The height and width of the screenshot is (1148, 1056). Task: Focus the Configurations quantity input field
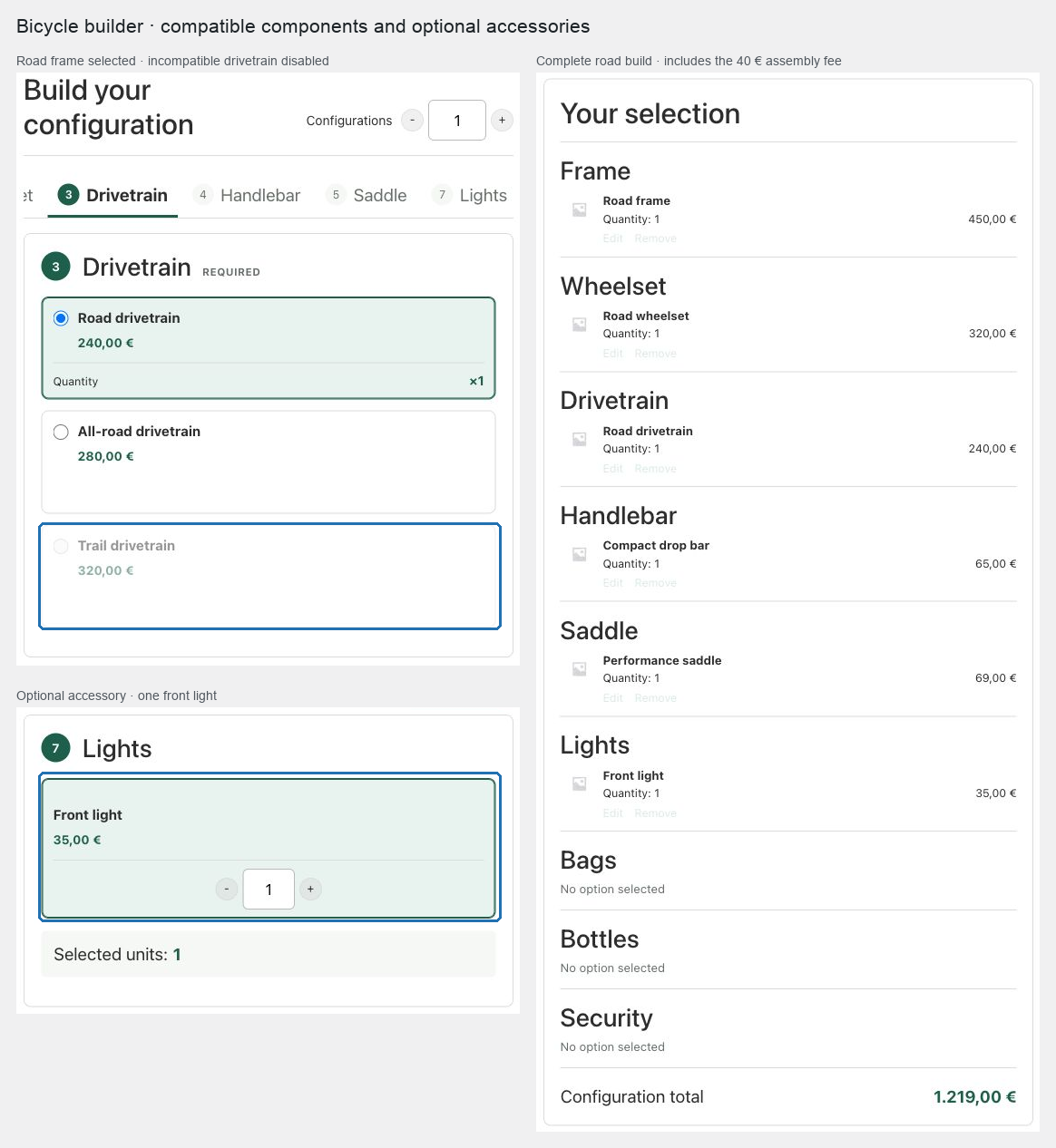point(457,120)
